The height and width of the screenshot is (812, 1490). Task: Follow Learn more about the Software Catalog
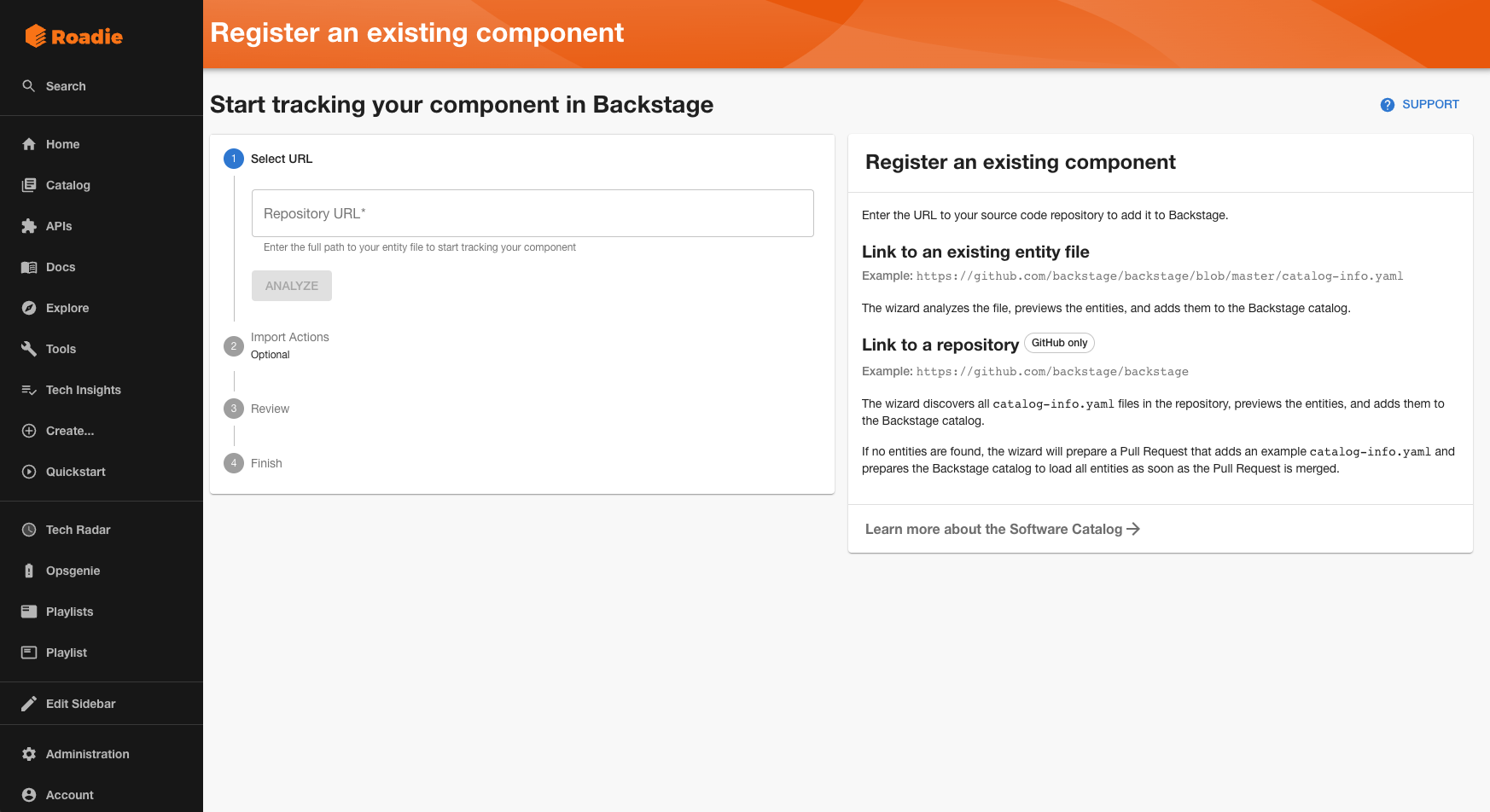tap(1003, 529)
